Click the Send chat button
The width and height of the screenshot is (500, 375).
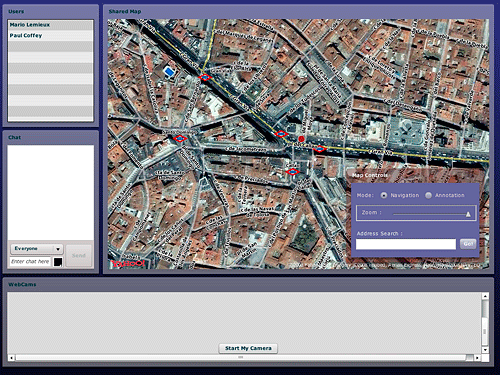[x=79, y=256]
